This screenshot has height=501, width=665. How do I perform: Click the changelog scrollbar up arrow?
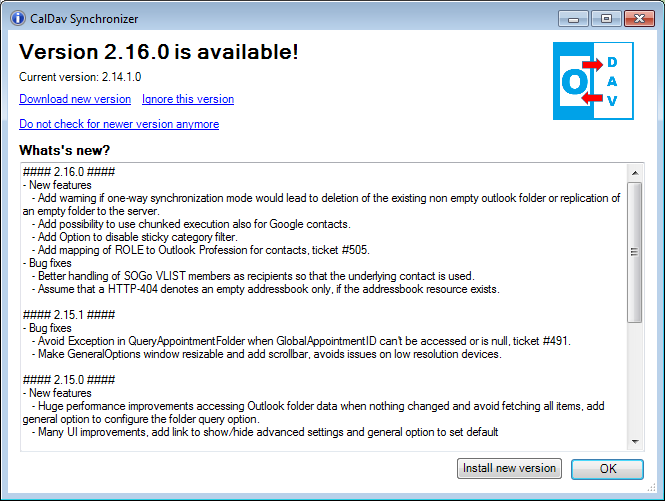tap(636, 172)
